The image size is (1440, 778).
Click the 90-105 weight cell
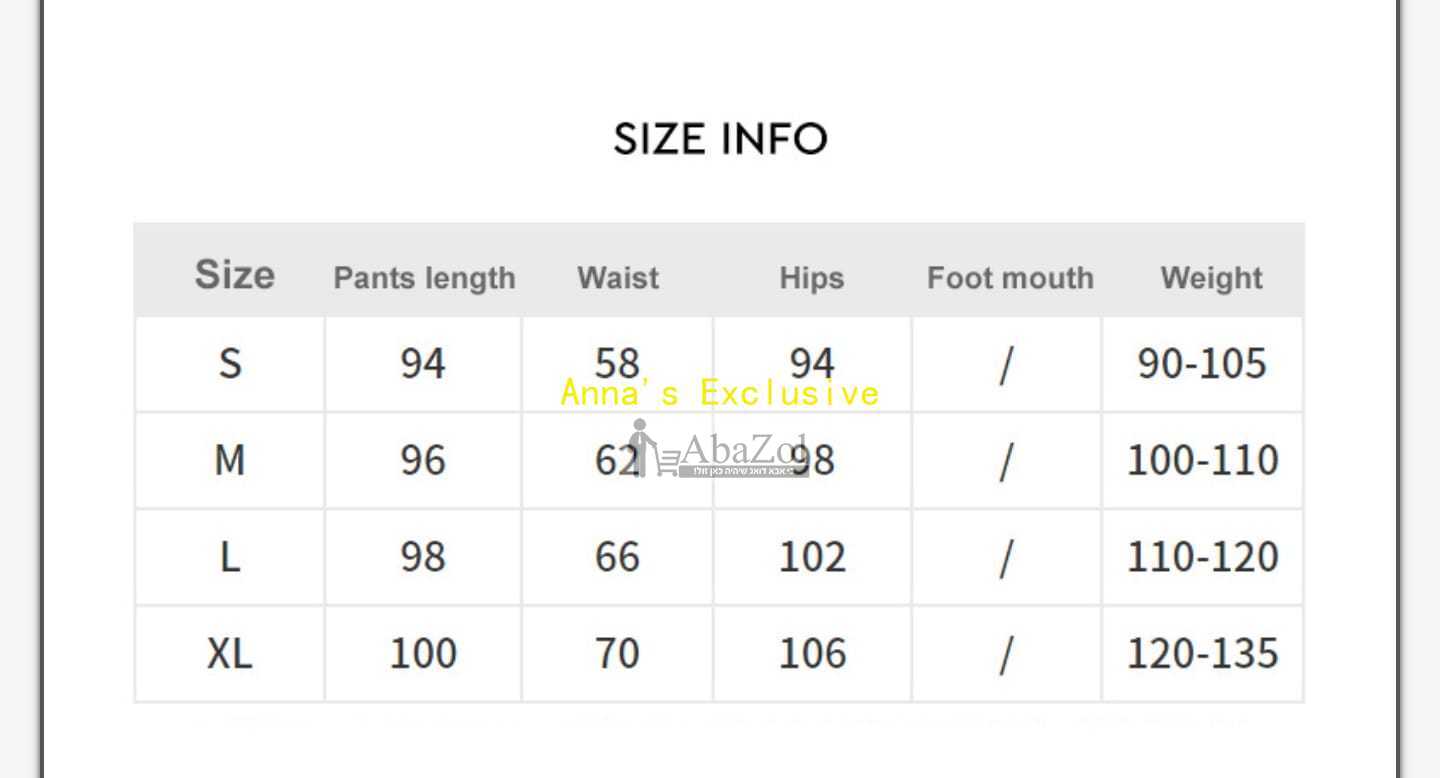pos(1202,363)
